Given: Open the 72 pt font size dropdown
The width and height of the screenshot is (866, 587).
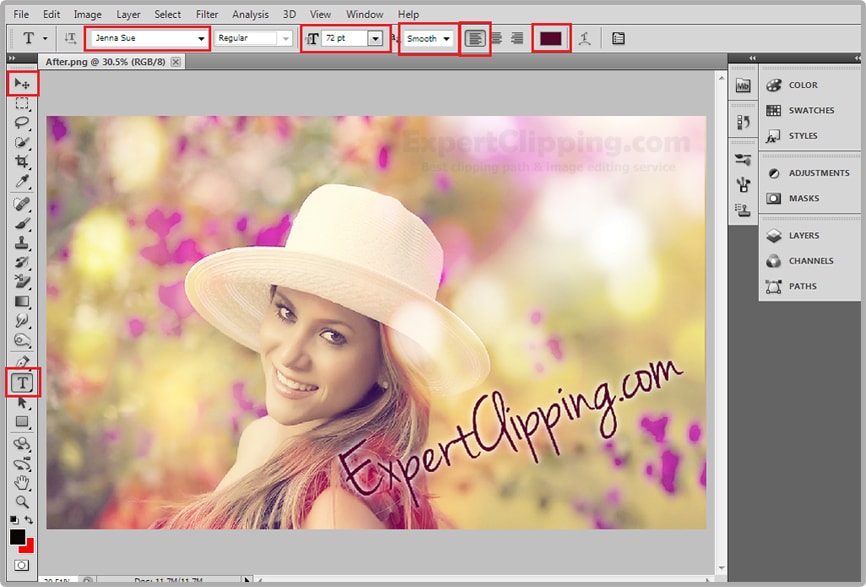Looking at the screenshot, I should (375, 38).
